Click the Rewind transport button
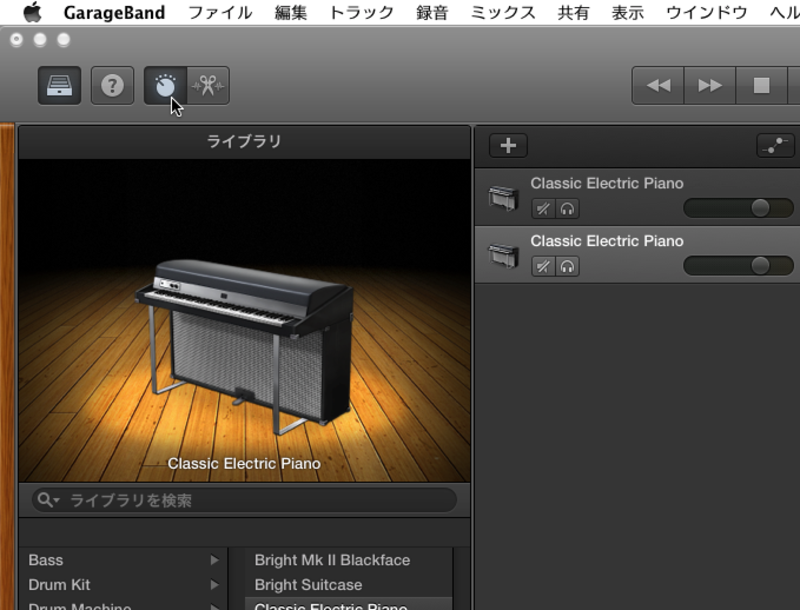Screen dimensions: 800x610 [x=658, y=86]
